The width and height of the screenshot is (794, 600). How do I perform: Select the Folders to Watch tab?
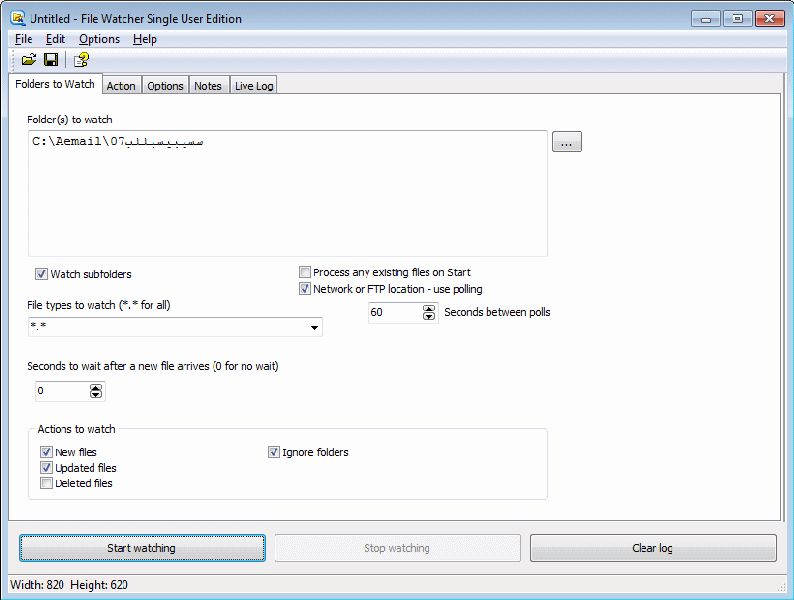[55, 84]
